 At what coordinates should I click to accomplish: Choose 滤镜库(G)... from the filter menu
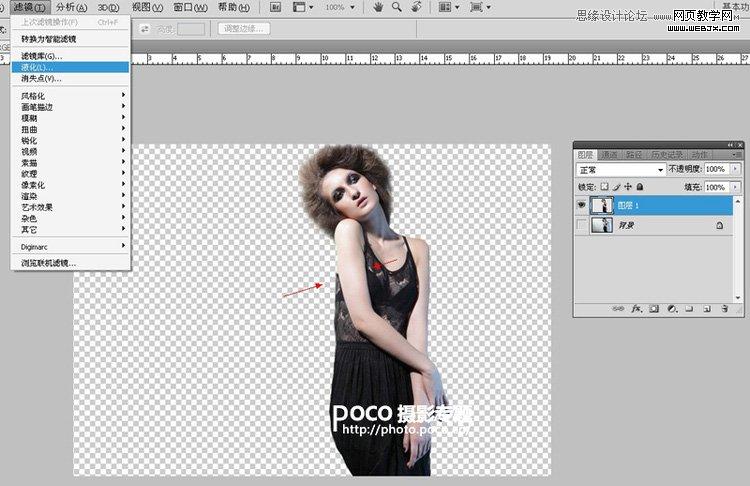pos(71,56)
